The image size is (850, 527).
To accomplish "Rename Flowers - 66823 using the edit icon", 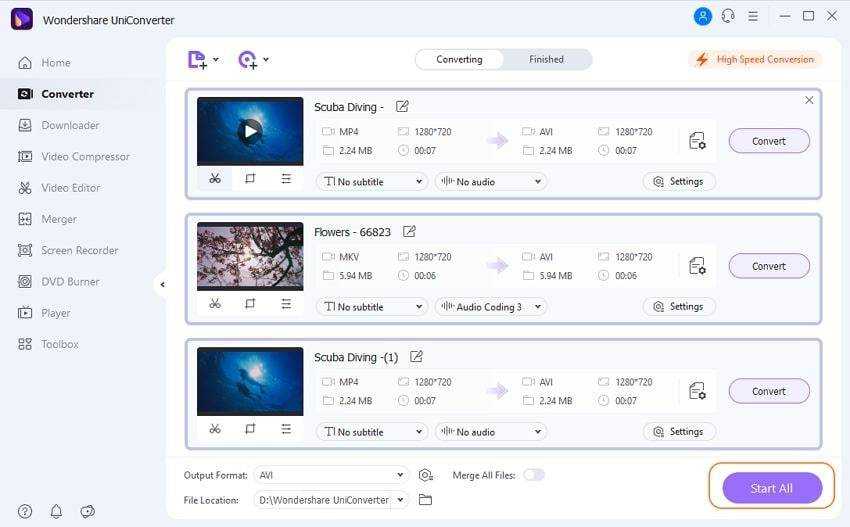I will point(409,232).
